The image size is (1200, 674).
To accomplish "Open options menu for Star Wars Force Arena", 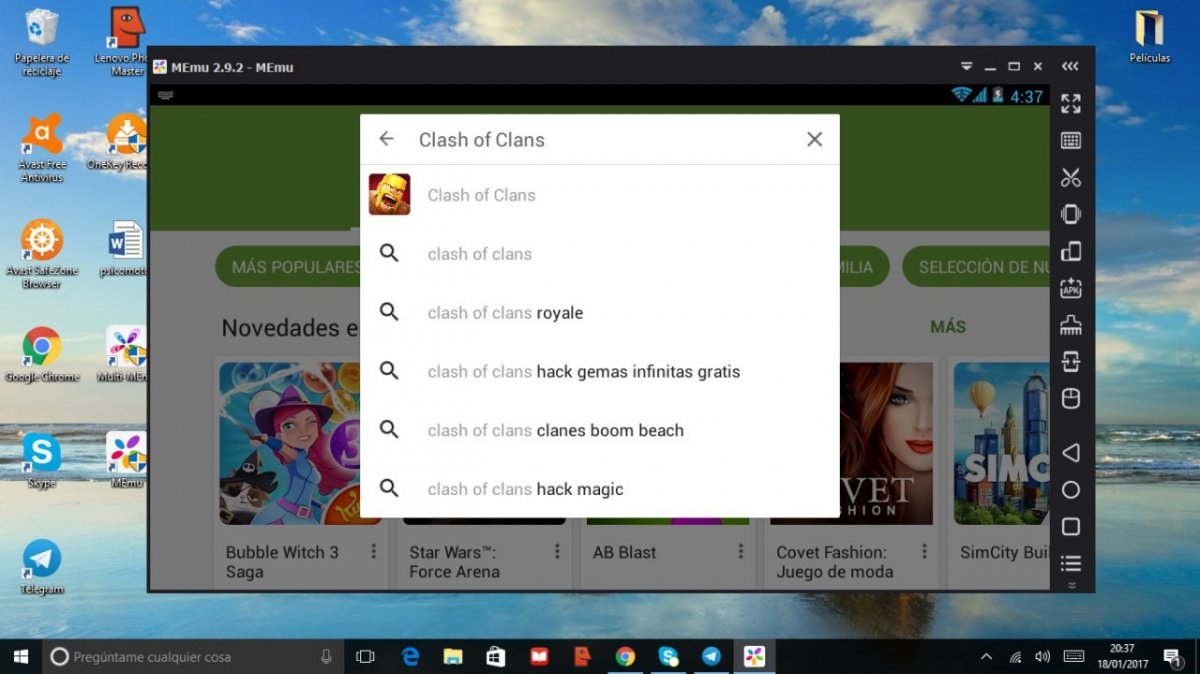I will coord(557,552).
